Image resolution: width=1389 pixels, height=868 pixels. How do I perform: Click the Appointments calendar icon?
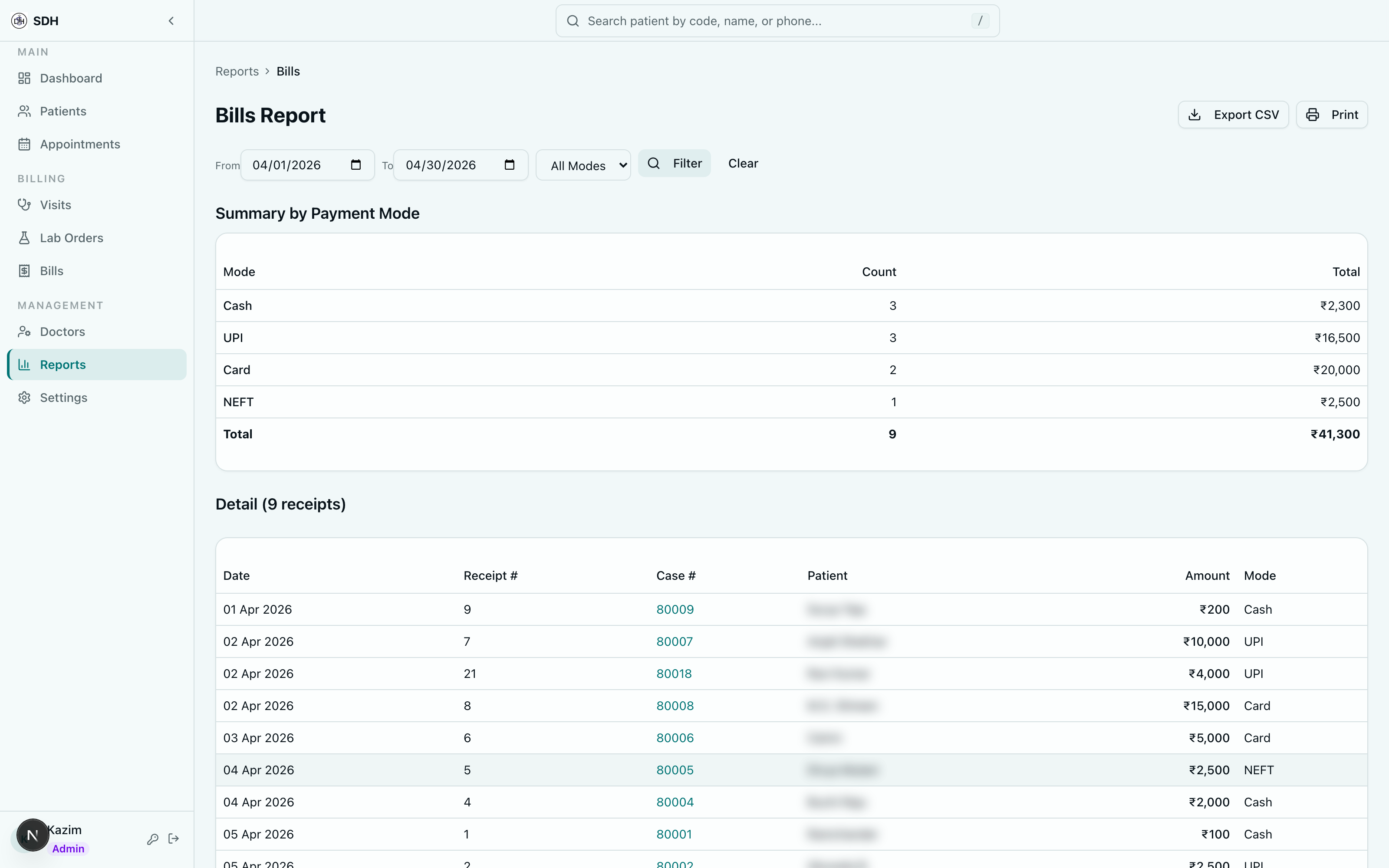coord(24,144)
